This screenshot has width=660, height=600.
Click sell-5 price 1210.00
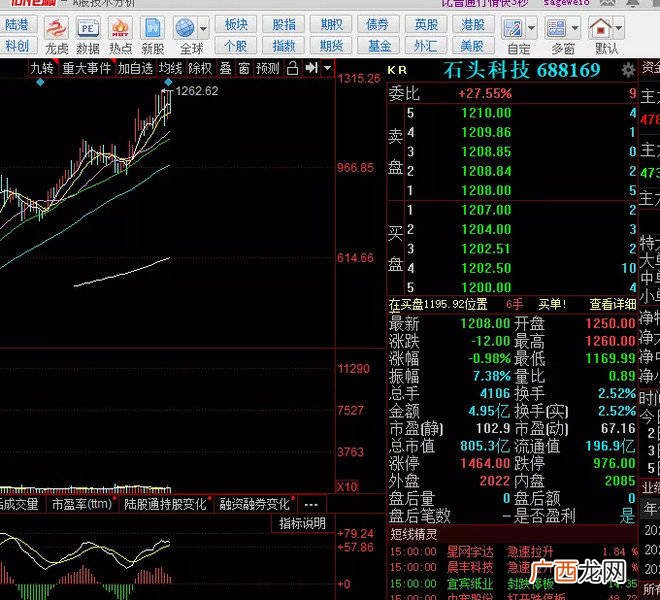(x=486, y=113)
